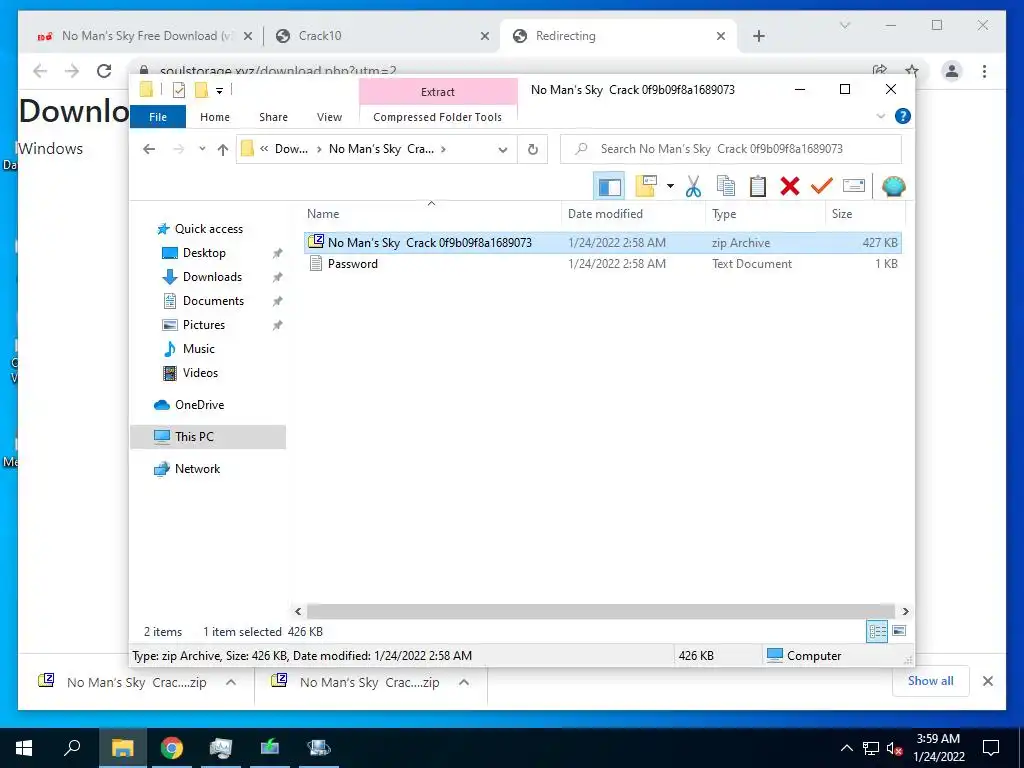Click the Dow... breadcrumb in address bar

(x=291, y=149)
